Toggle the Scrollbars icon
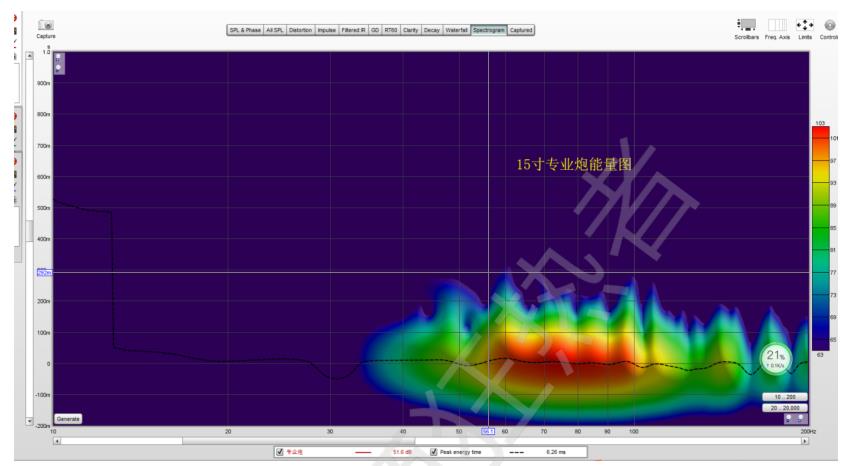Screen dimensions: 848x466 pyautogui.click(x=746, y=25)
